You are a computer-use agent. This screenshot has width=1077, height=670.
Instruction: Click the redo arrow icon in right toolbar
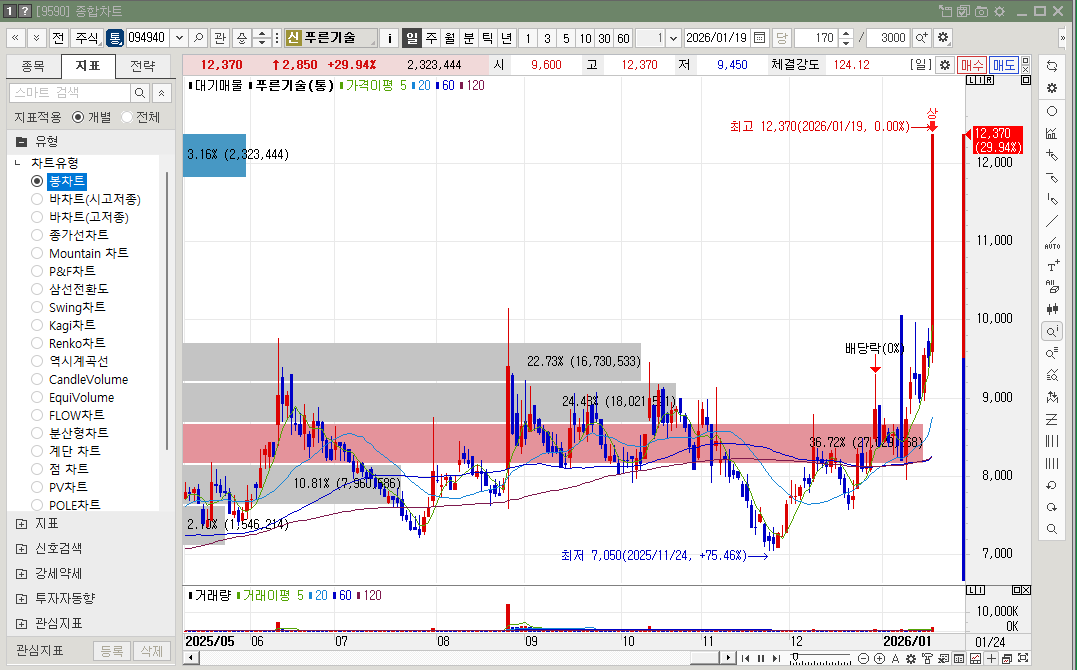pos(1052,507)
